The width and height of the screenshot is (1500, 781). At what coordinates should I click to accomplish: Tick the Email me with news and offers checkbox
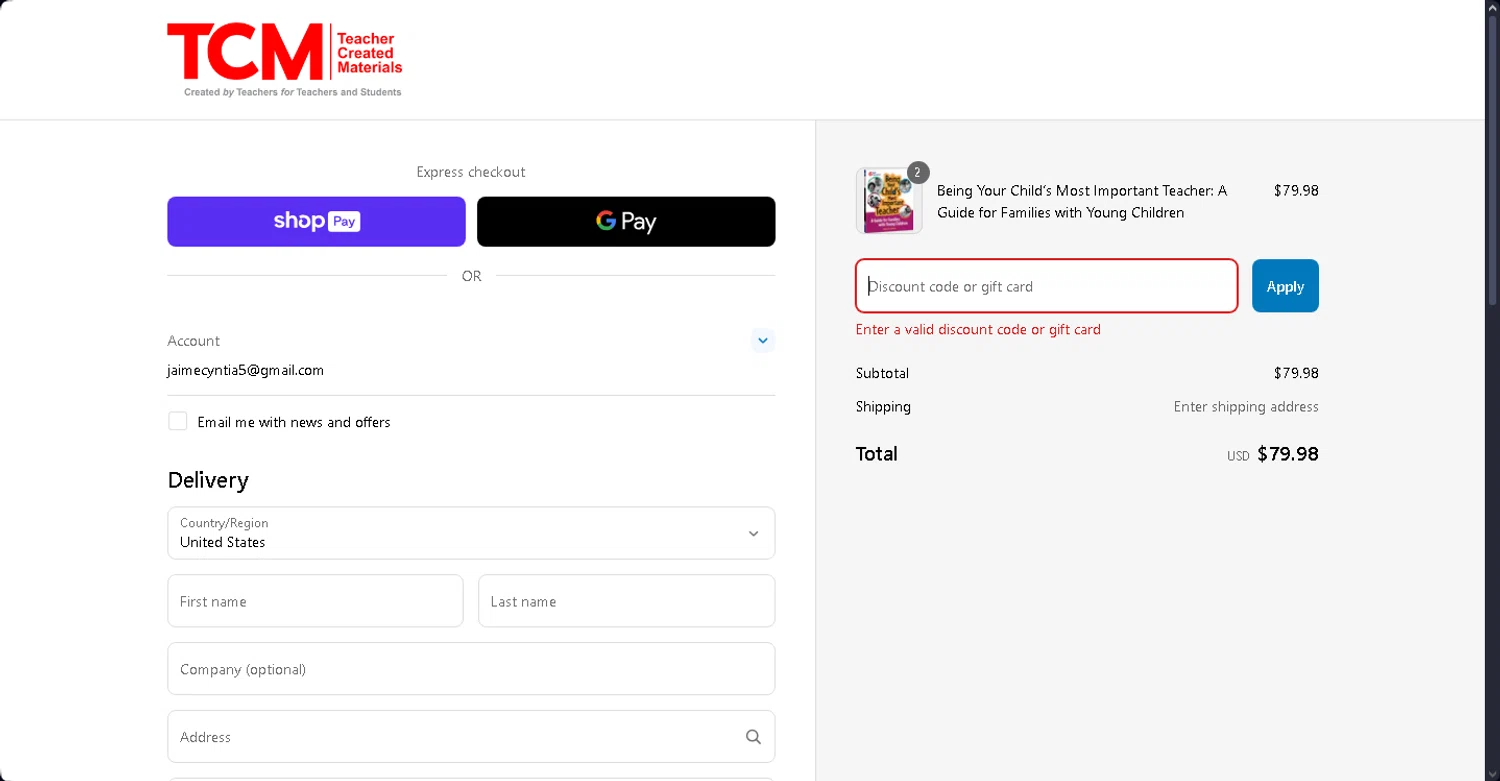(178, 421)
